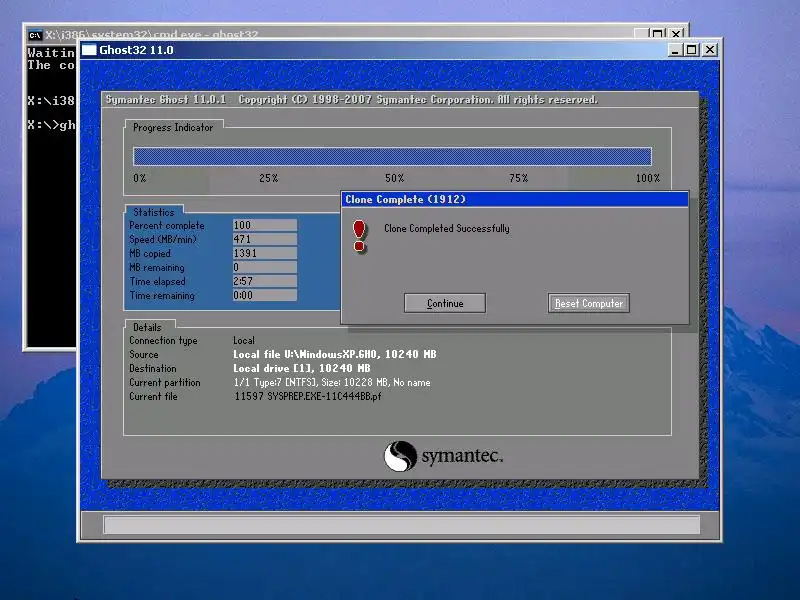800x600 pixels.
Task: Click the '50%' progress marker label
Action: [394, 178]
